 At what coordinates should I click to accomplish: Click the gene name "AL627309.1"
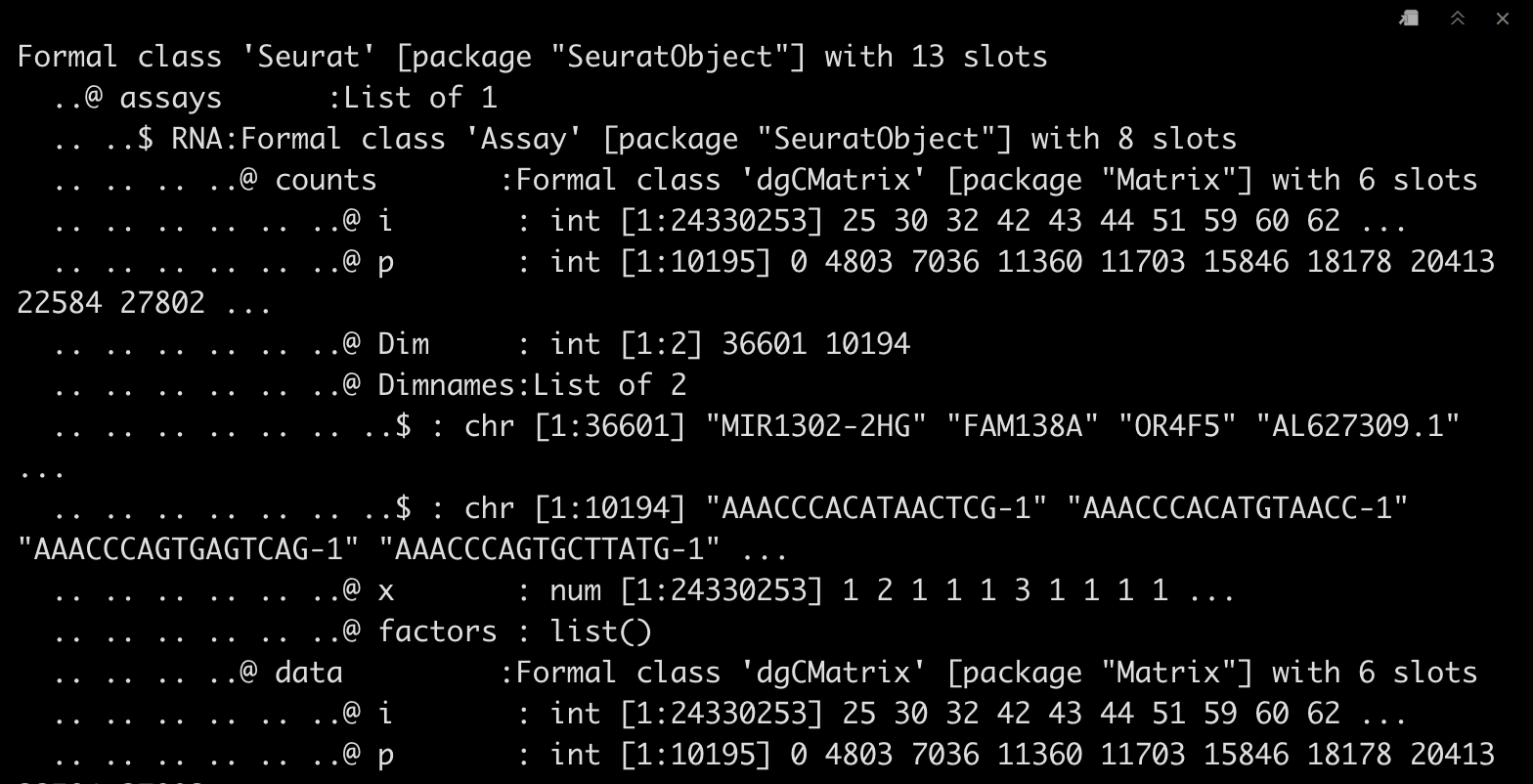point(1358,426)
